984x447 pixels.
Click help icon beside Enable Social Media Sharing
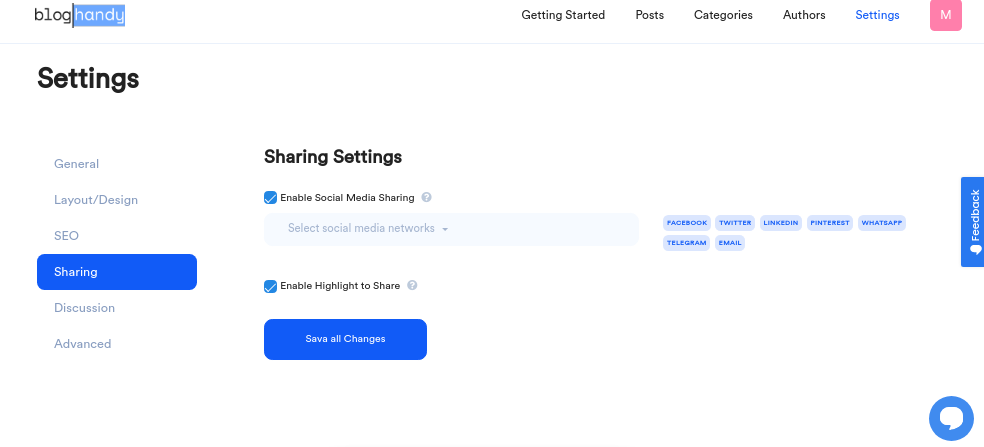point(426,198)
